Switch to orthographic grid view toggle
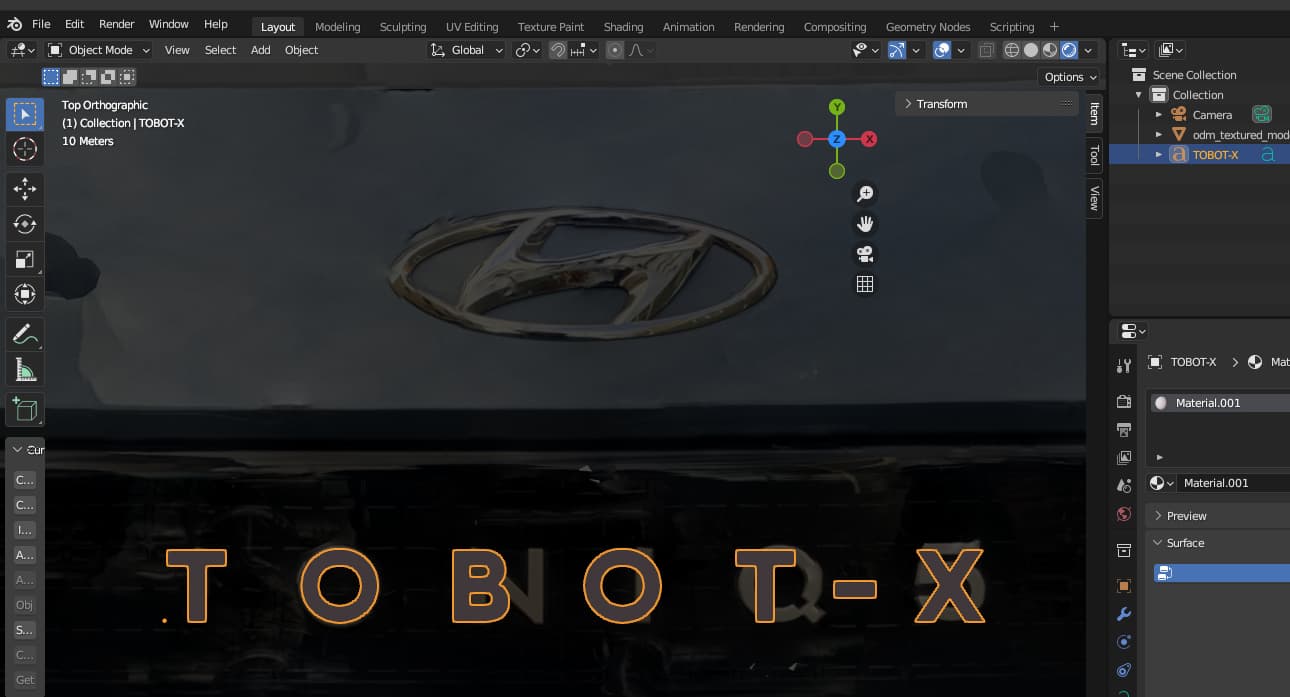 865,284
